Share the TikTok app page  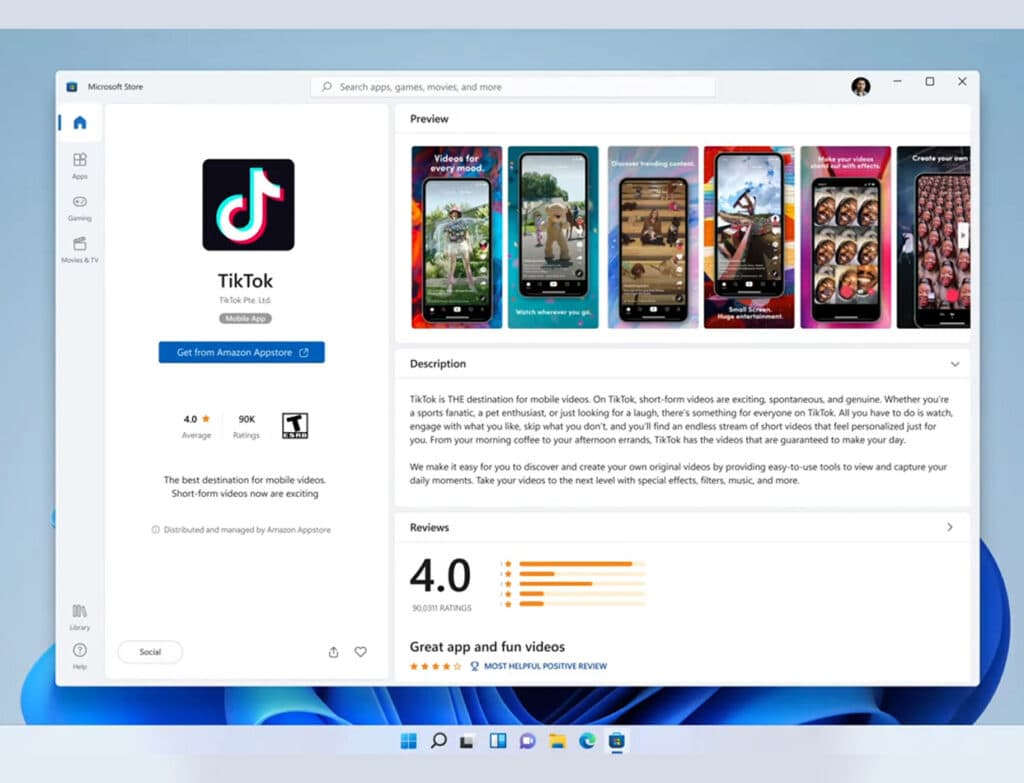tap(334, 652)
